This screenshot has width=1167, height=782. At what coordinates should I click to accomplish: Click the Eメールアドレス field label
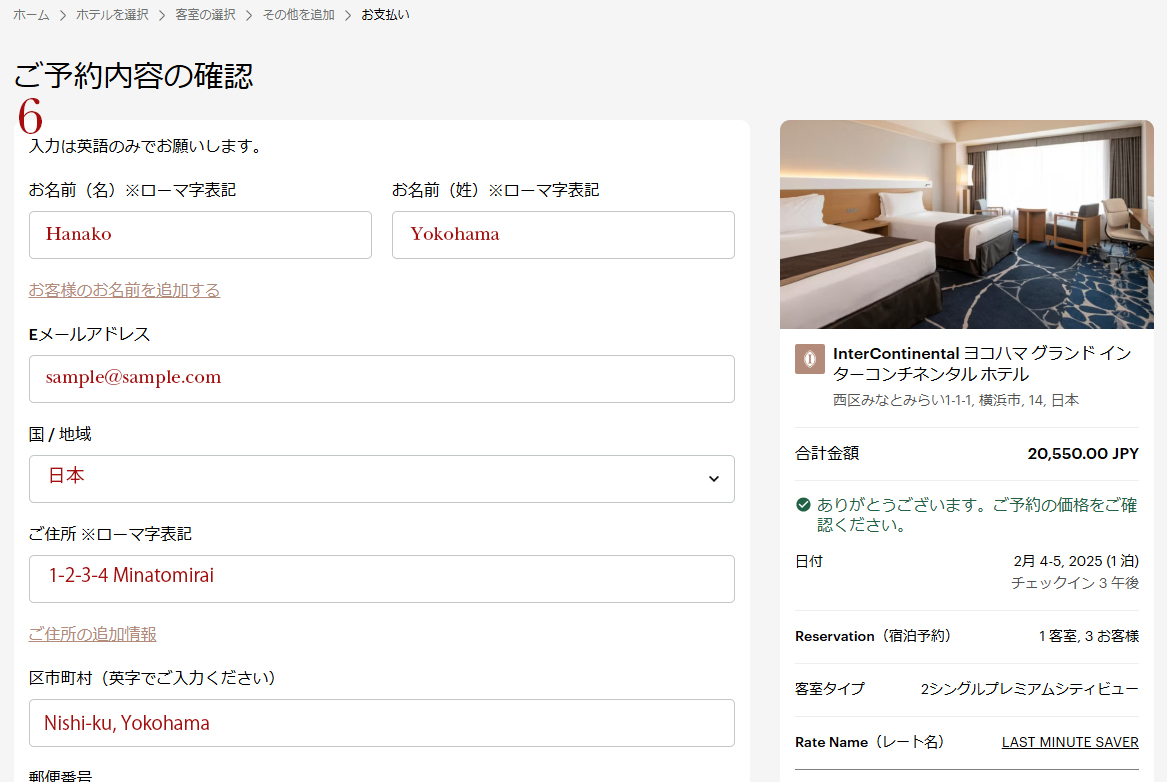click(89, 335)
